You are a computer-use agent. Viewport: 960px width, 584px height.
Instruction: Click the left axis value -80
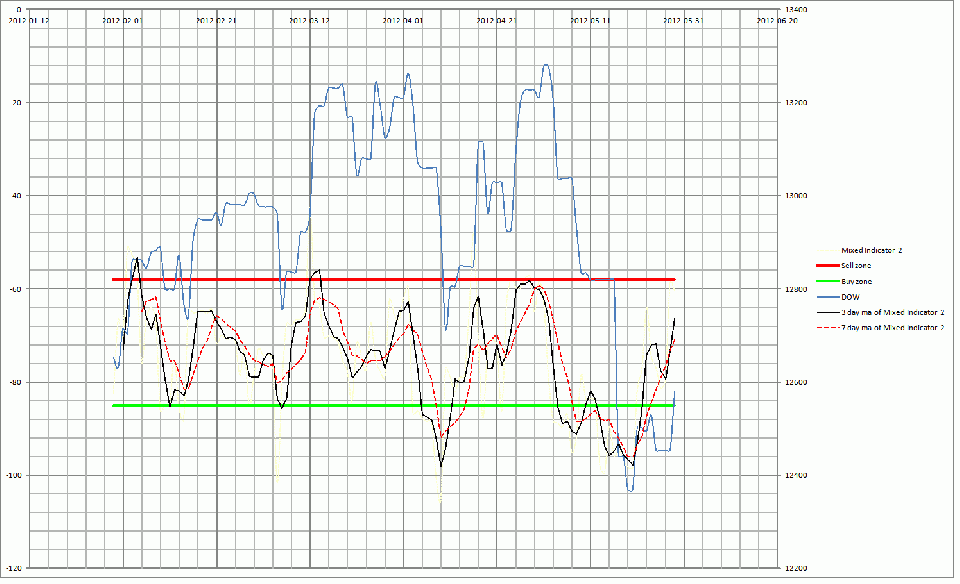[15, 382]
